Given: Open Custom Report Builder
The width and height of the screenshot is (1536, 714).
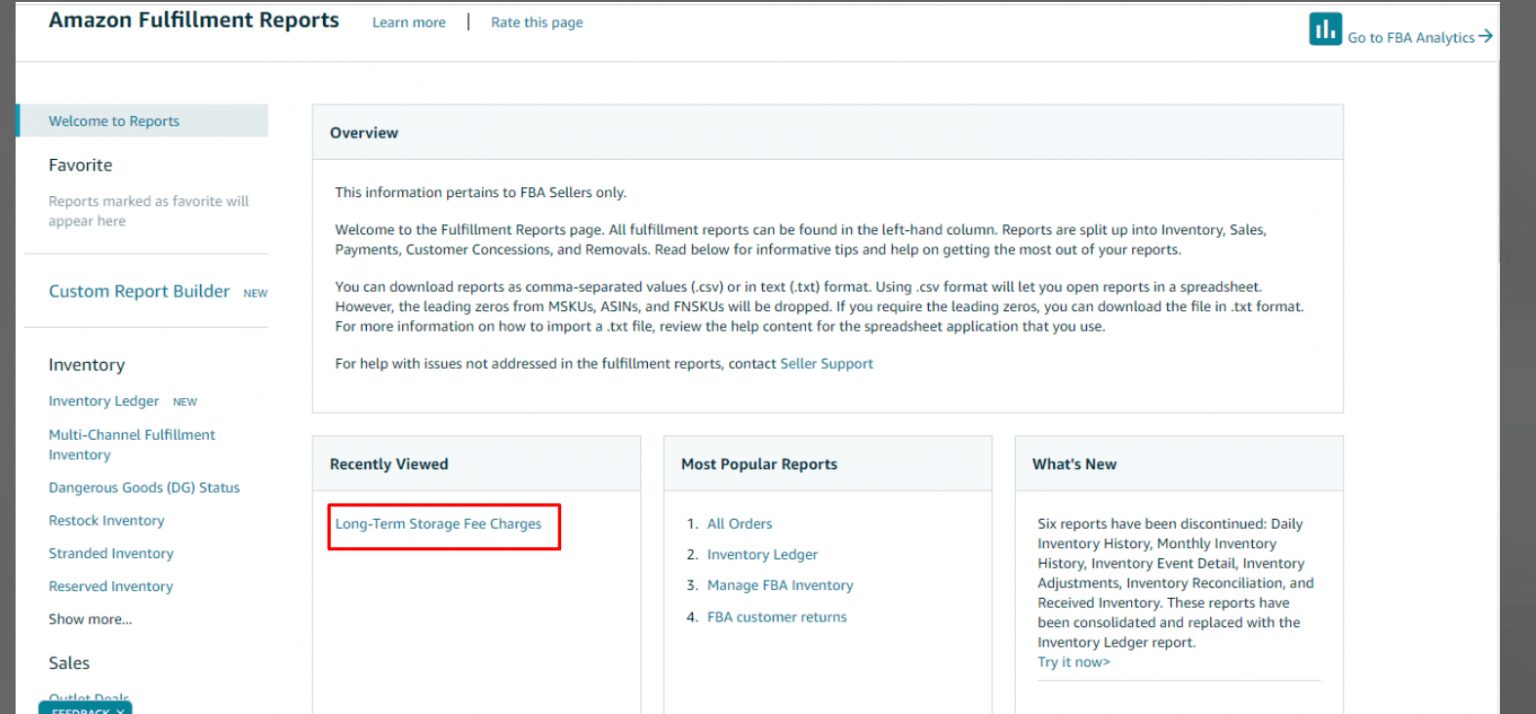Looking at the screenshot, I should tap(139, 291).
